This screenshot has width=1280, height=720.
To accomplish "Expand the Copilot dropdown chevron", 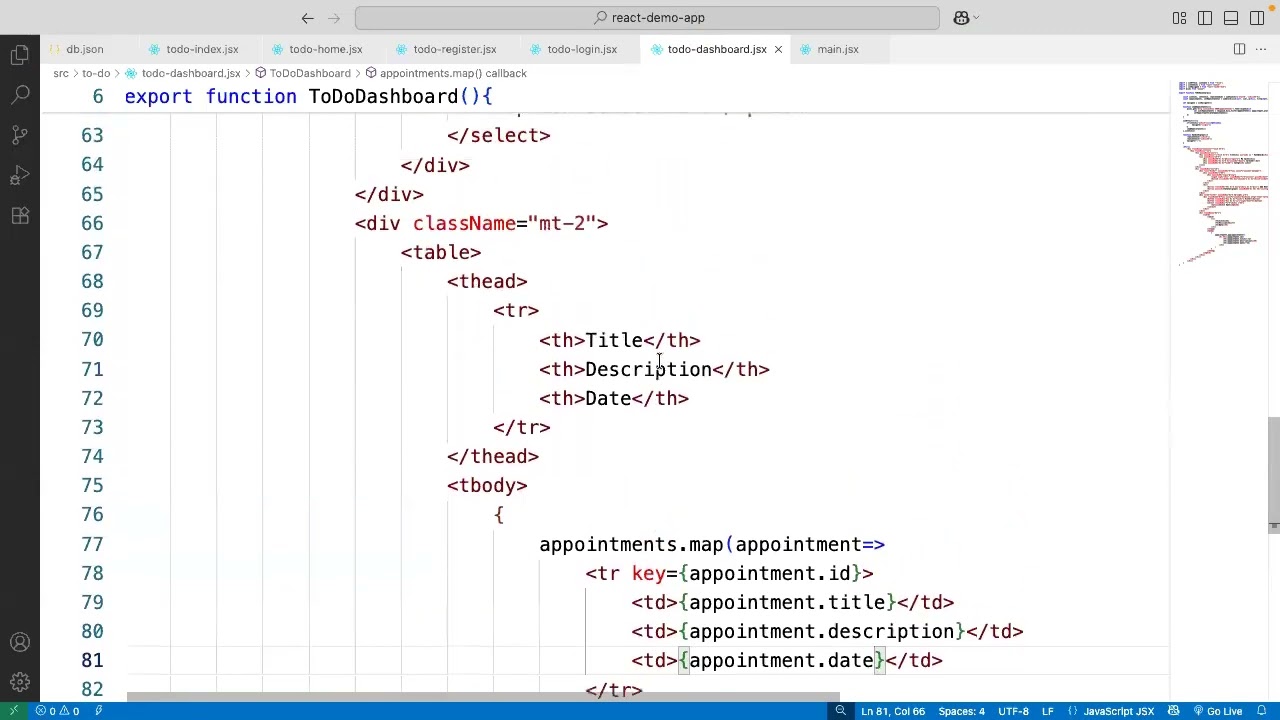I will point(976,18).
